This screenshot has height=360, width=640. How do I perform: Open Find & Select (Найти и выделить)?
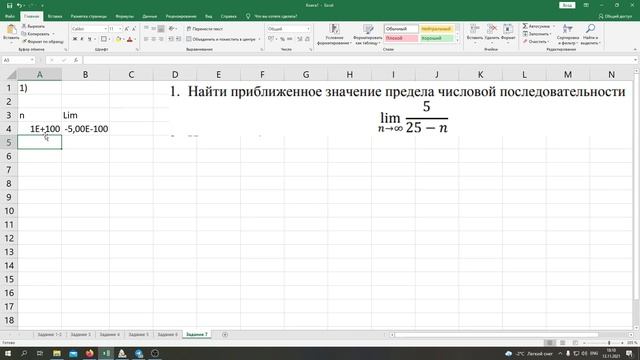tap(590, 33)
